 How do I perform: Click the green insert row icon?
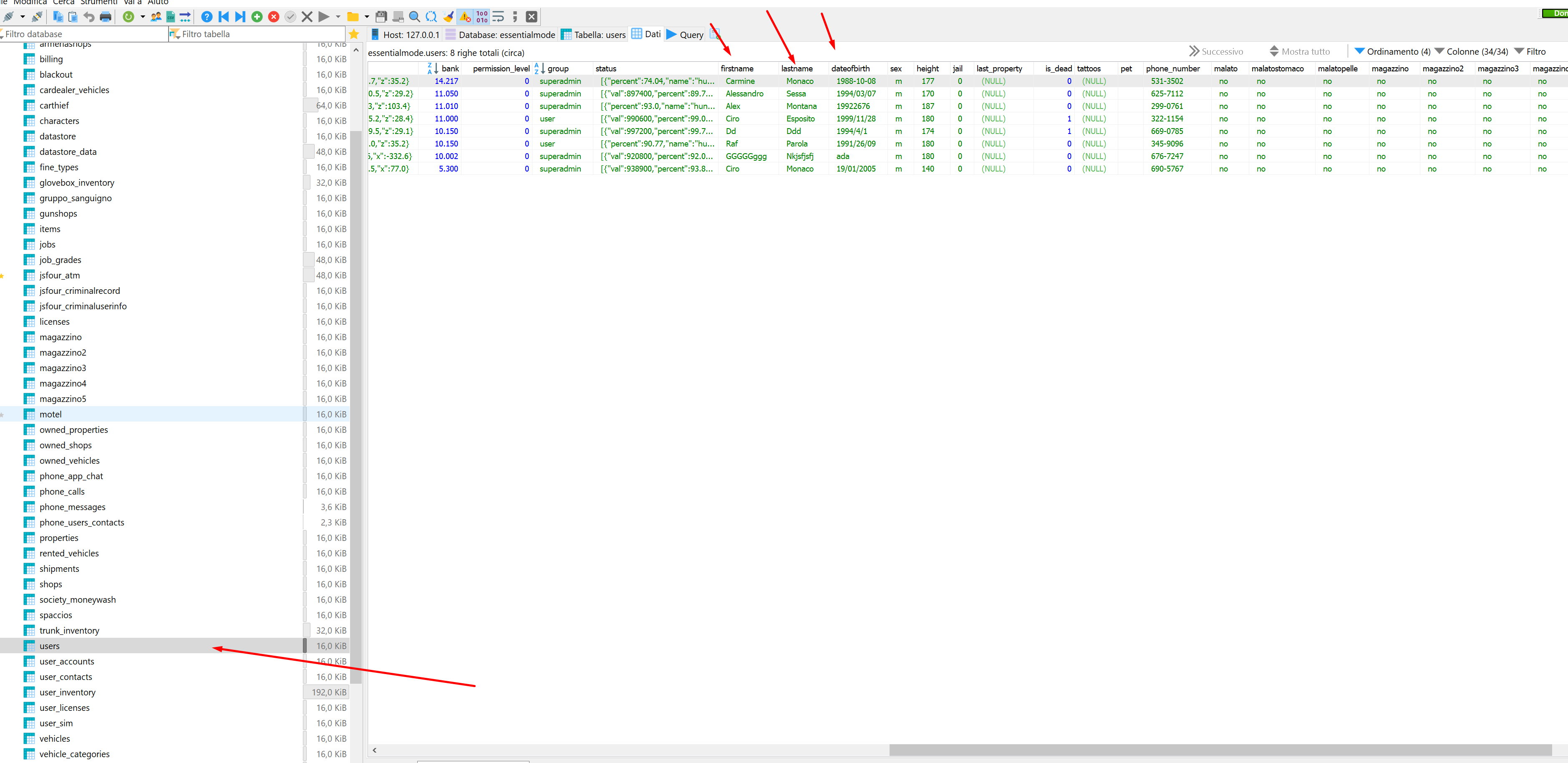tap(257, 17)
